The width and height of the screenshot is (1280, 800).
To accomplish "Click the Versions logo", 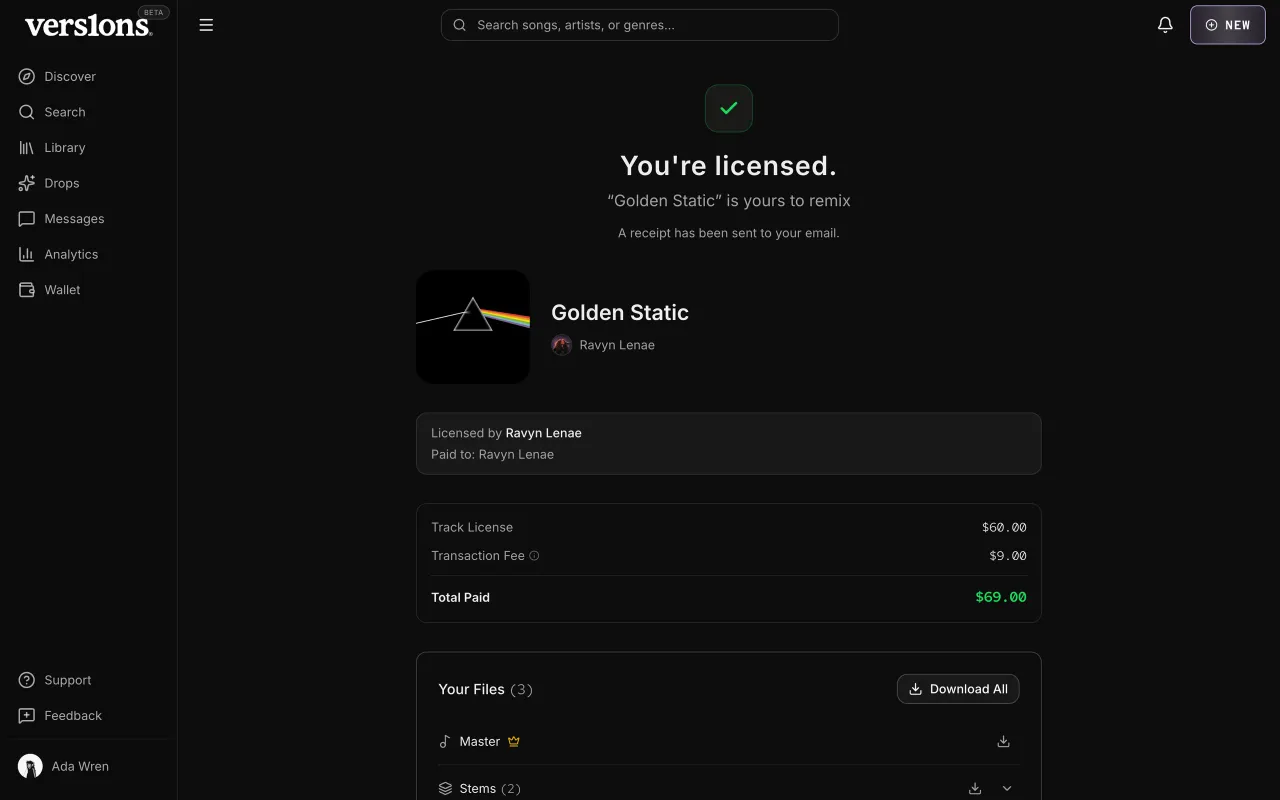I will click(x=88, y=26).
